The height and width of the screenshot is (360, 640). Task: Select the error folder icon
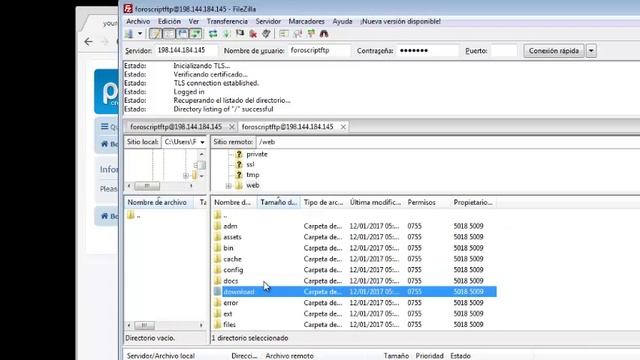(217, 302)
